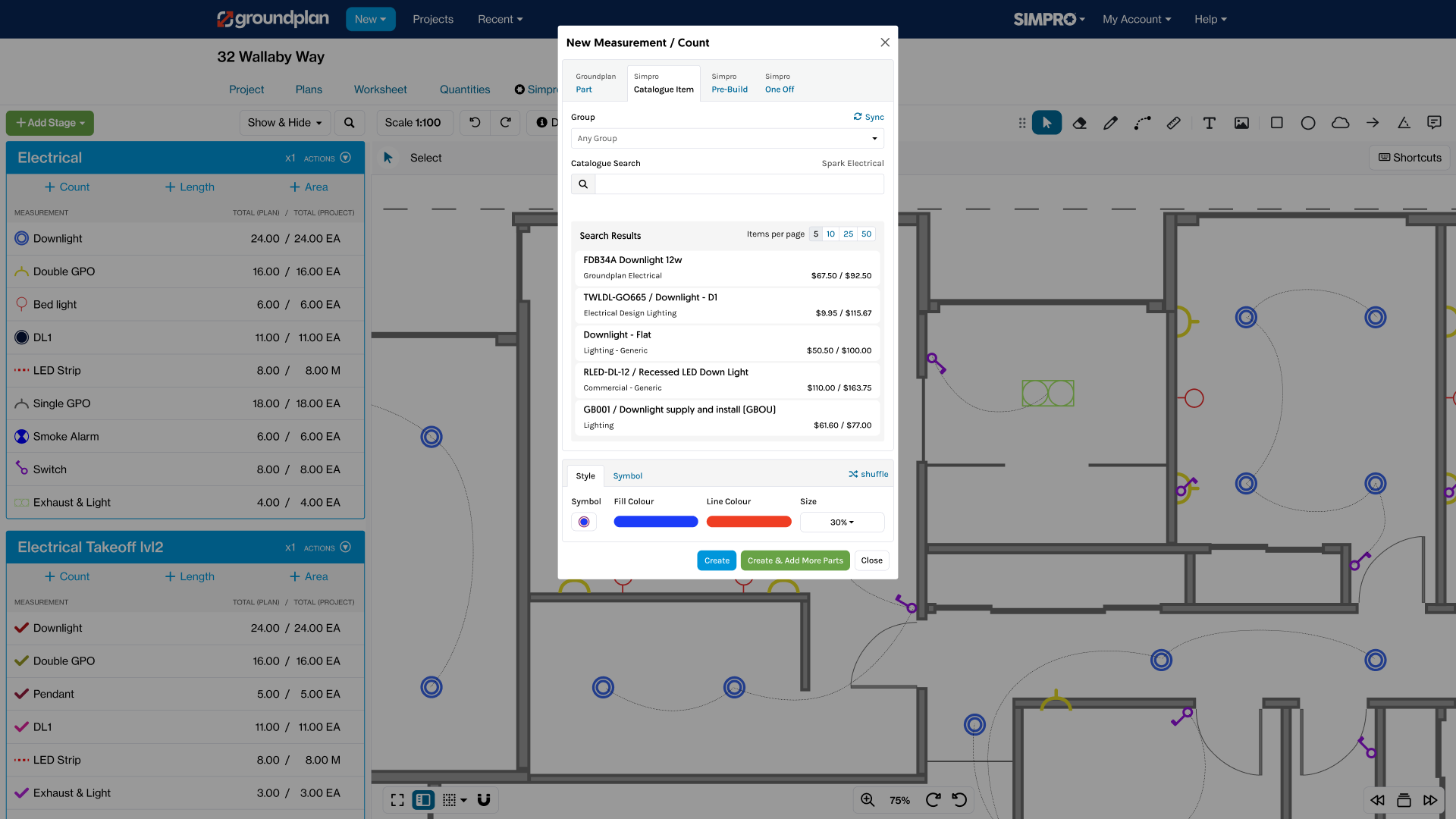Click the fullscreen expand icon

point(397,800)
